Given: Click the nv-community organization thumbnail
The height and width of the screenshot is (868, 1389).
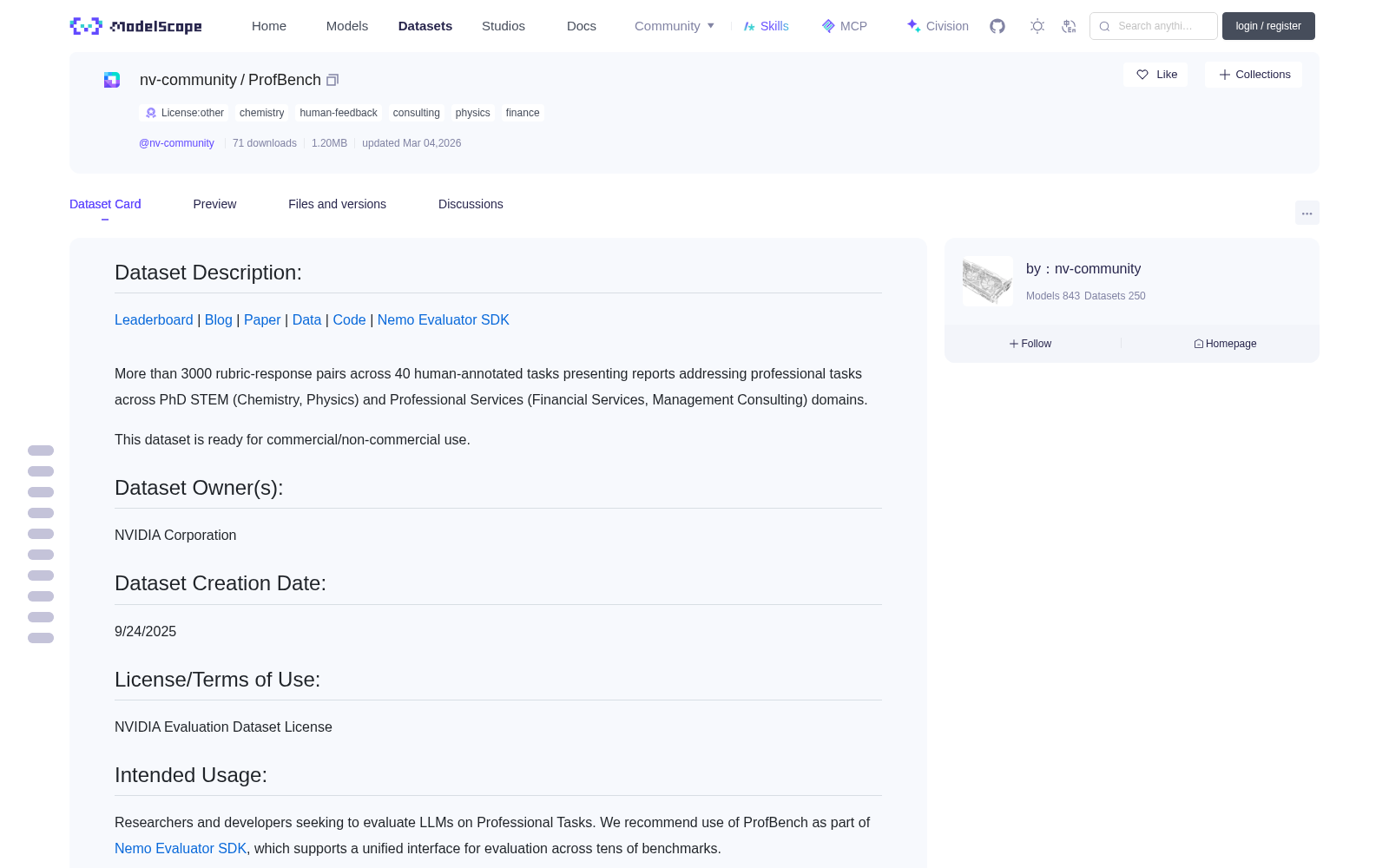Looking at the screenshot, I should [x=988, y=281].
